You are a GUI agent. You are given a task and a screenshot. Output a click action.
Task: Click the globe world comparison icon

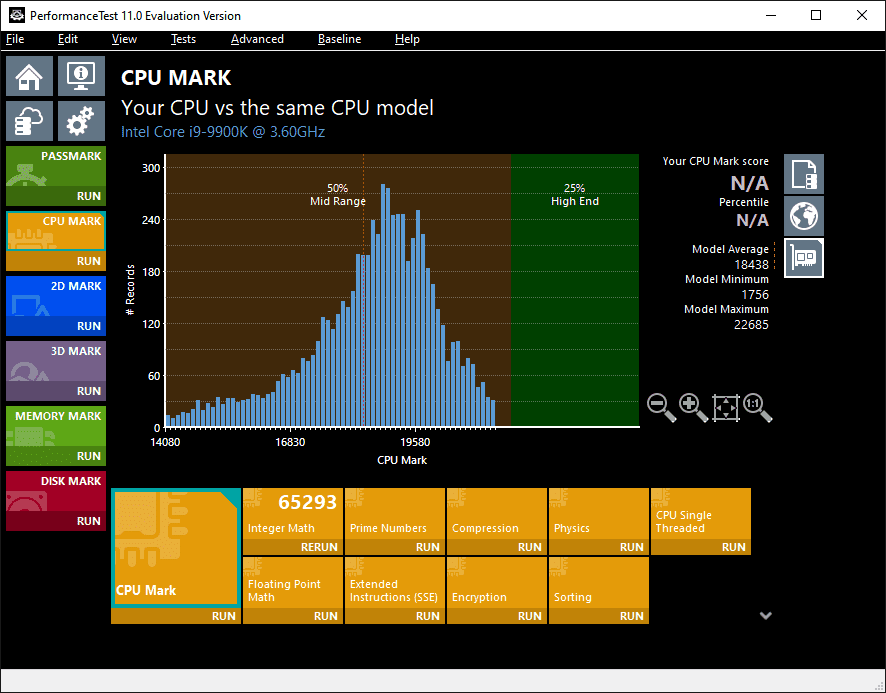(804, 216)
